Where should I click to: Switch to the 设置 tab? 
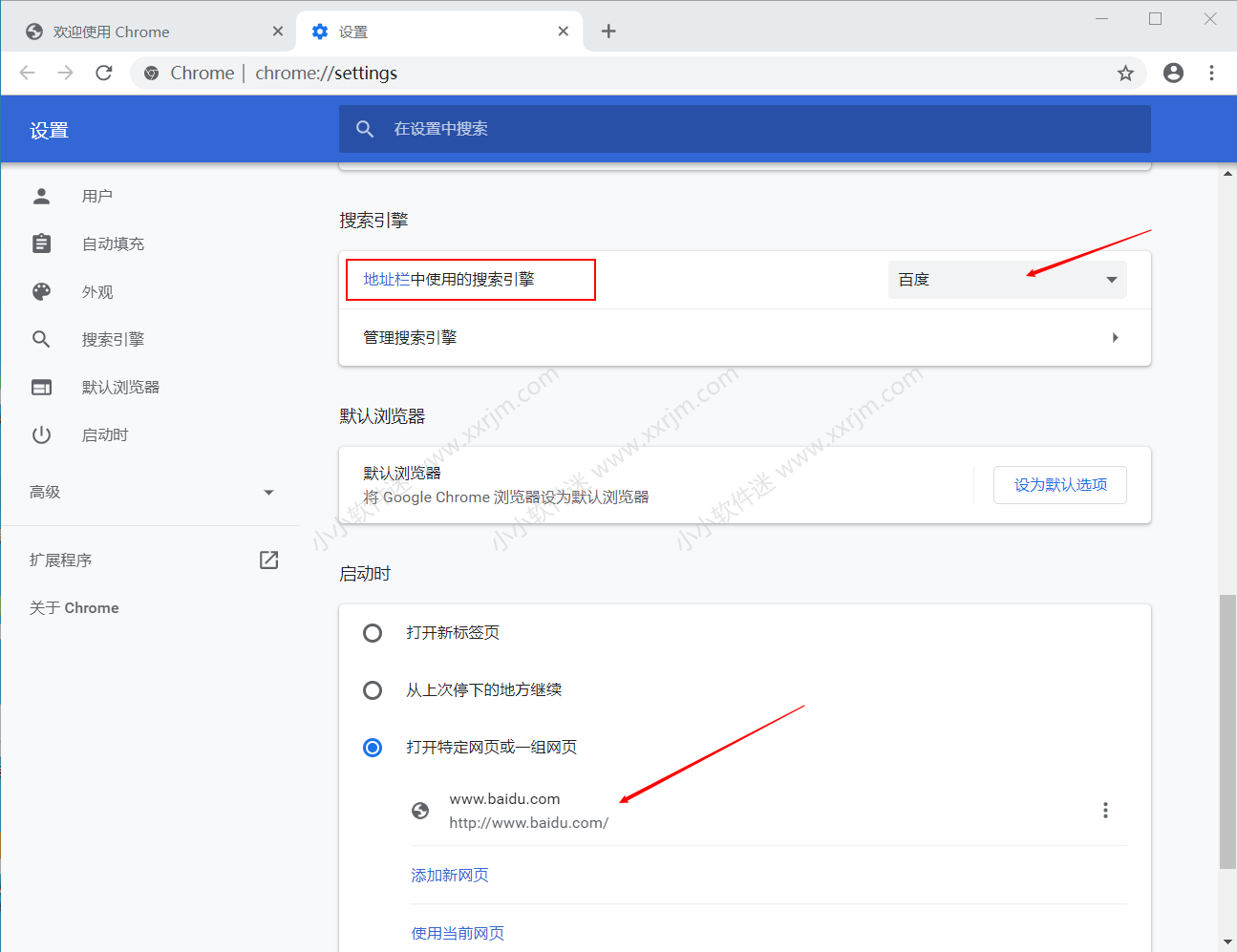[438, 32]
